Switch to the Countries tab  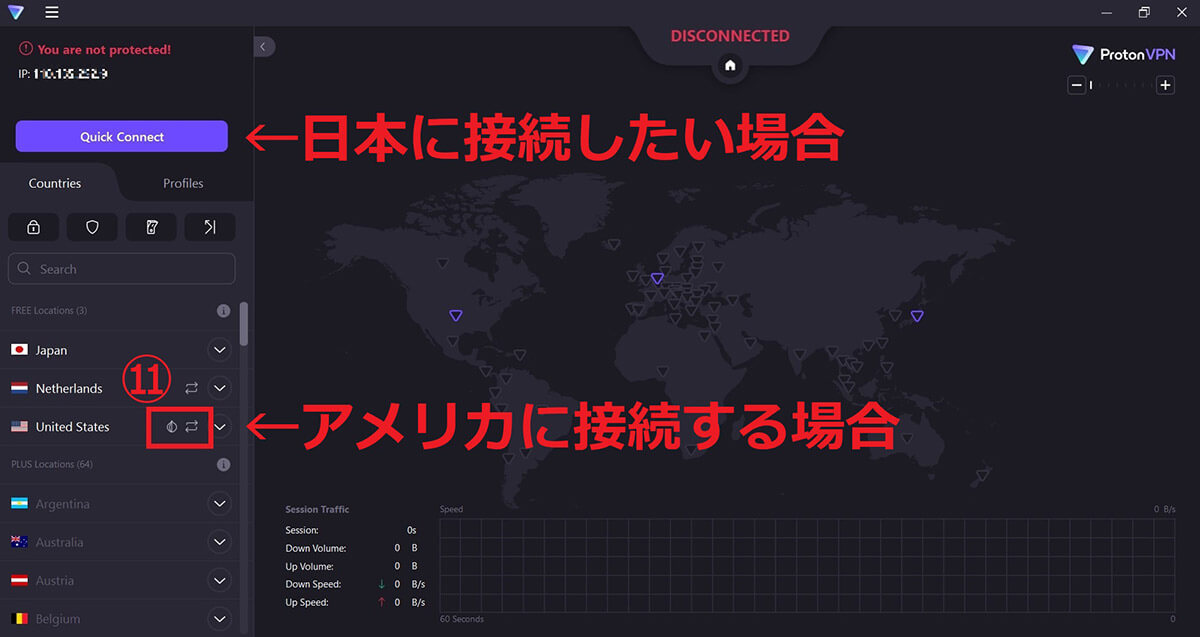pyautogui.click(x=55, y=183)
